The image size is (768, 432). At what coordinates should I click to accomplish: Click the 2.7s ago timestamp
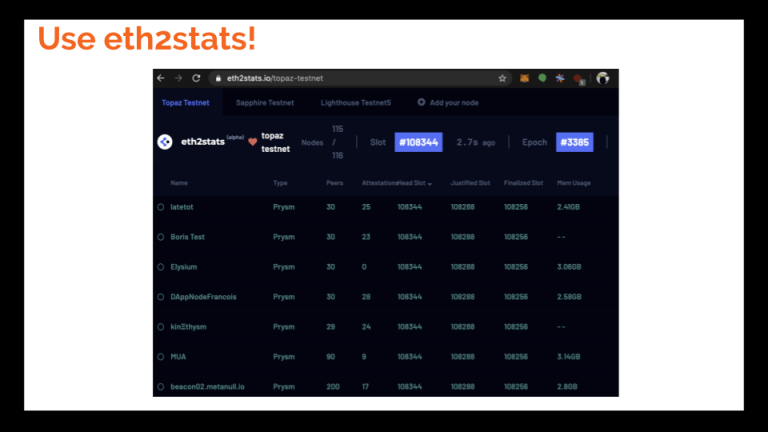476,143
